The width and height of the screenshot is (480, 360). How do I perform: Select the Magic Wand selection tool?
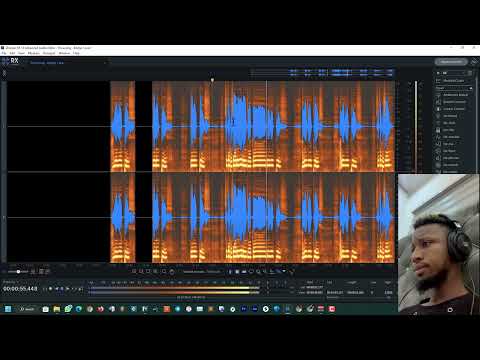click(265, 272)
